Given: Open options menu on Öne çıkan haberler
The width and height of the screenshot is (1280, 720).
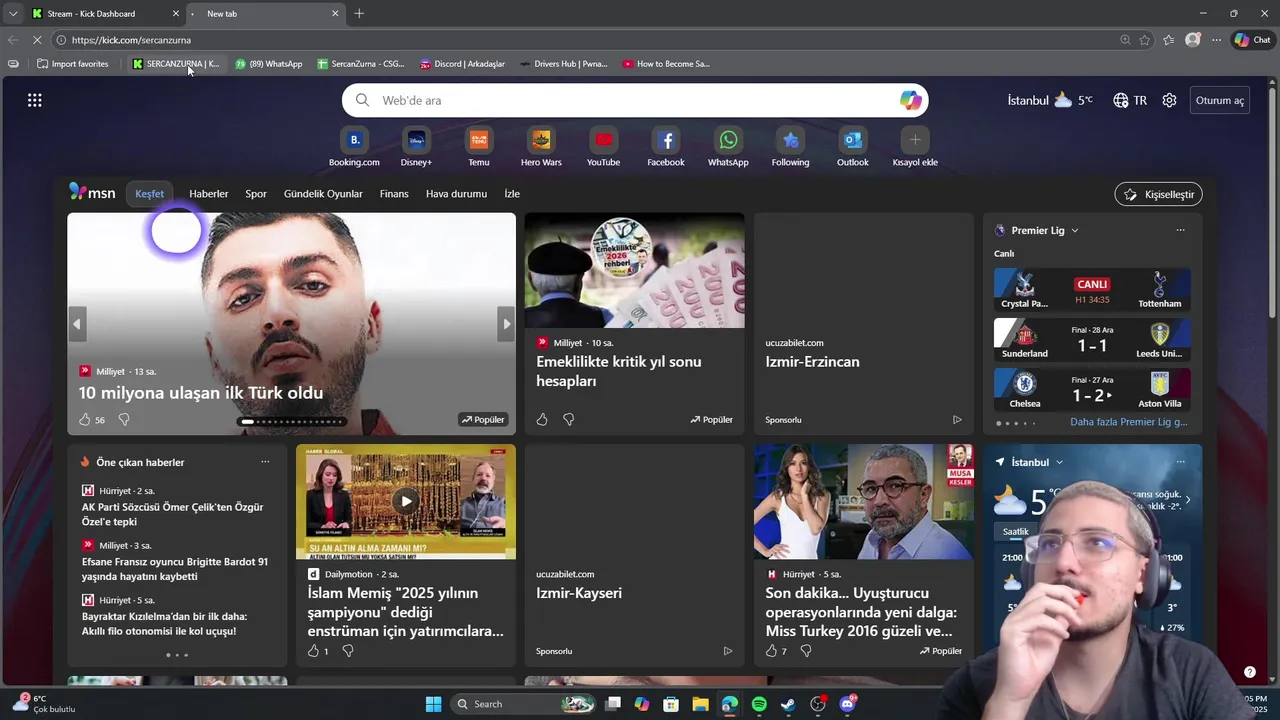Looking at the screenshot, I should point(265,462).
